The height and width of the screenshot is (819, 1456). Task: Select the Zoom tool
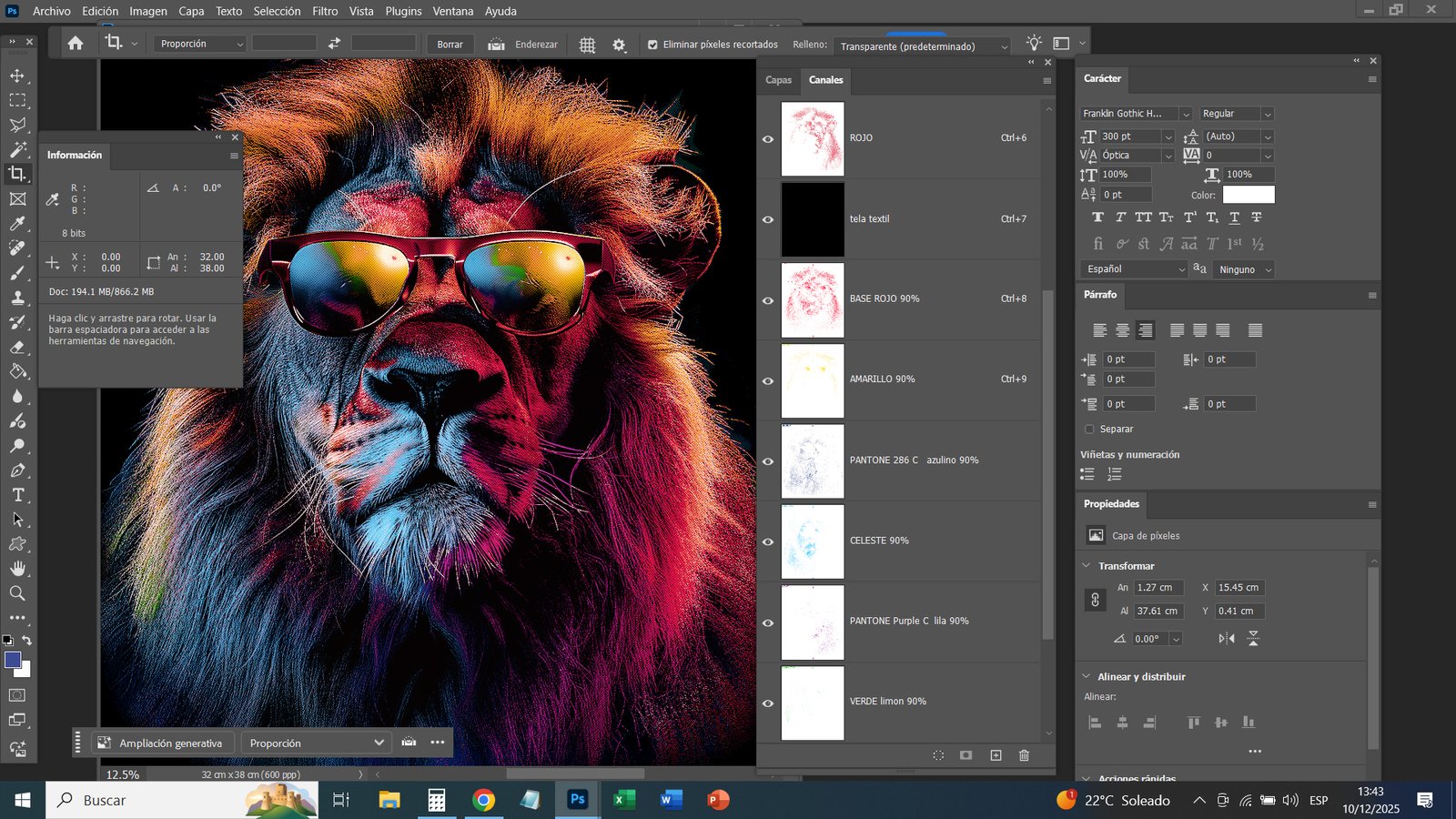pos(17,593)
